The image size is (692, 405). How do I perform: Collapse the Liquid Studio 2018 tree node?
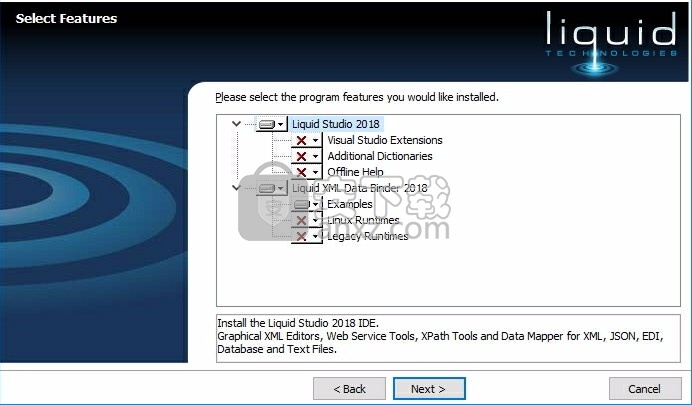pyautogui.click(x=236, y=124)
